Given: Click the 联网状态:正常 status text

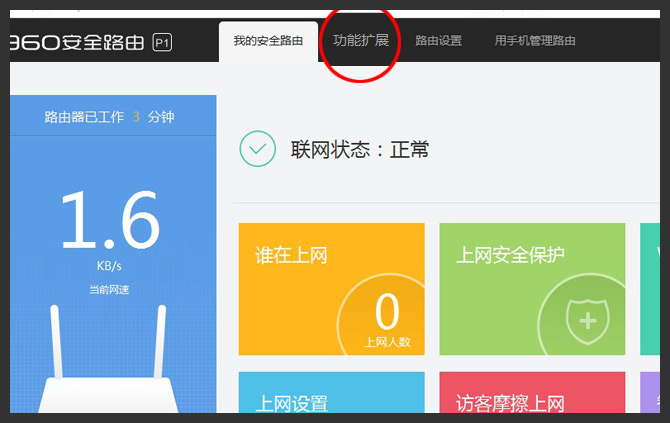Looking at the screenshot, I should [x=360, y=150].
